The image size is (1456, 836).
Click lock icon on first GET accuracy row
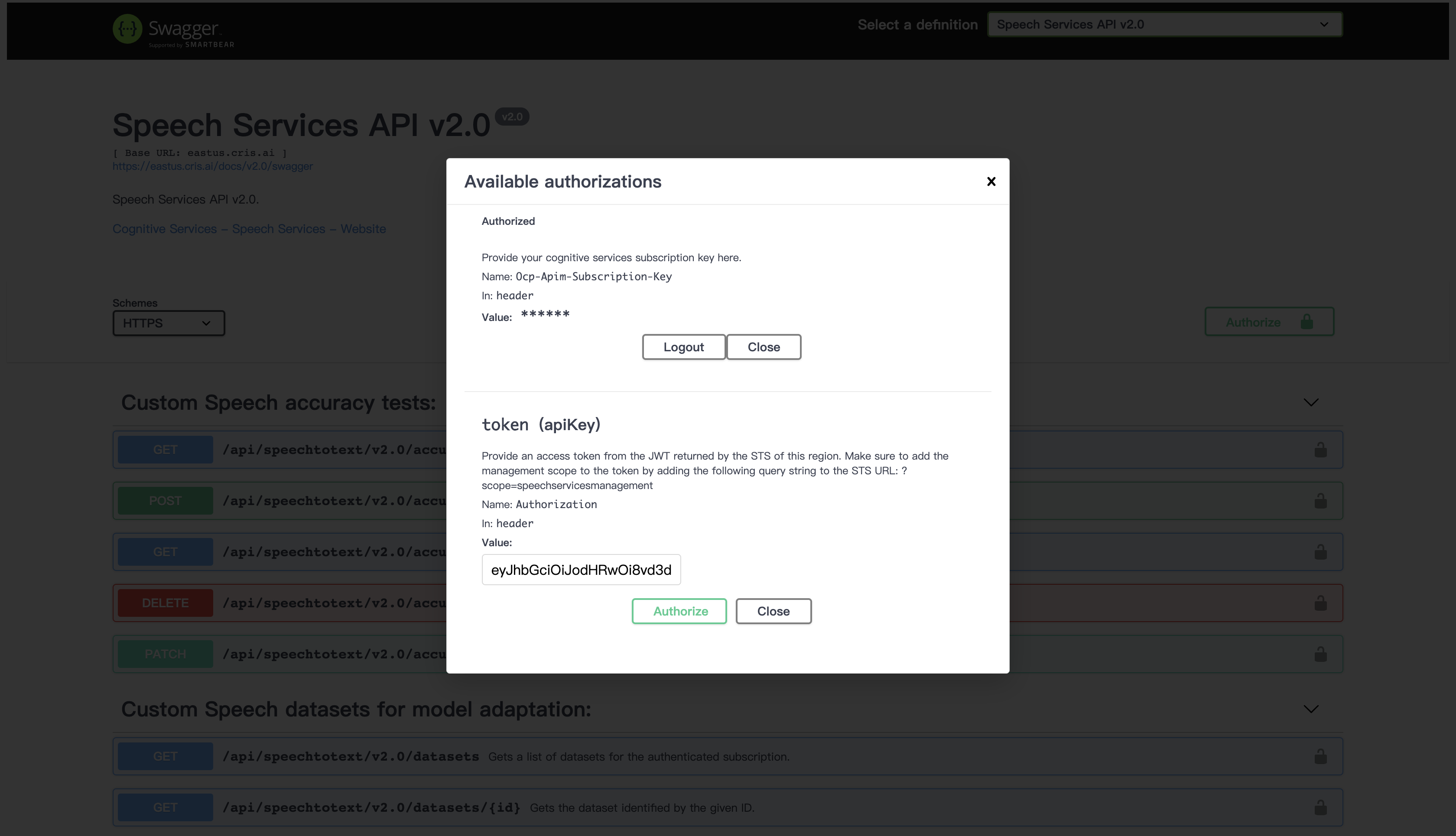[x=1320, y=450]
